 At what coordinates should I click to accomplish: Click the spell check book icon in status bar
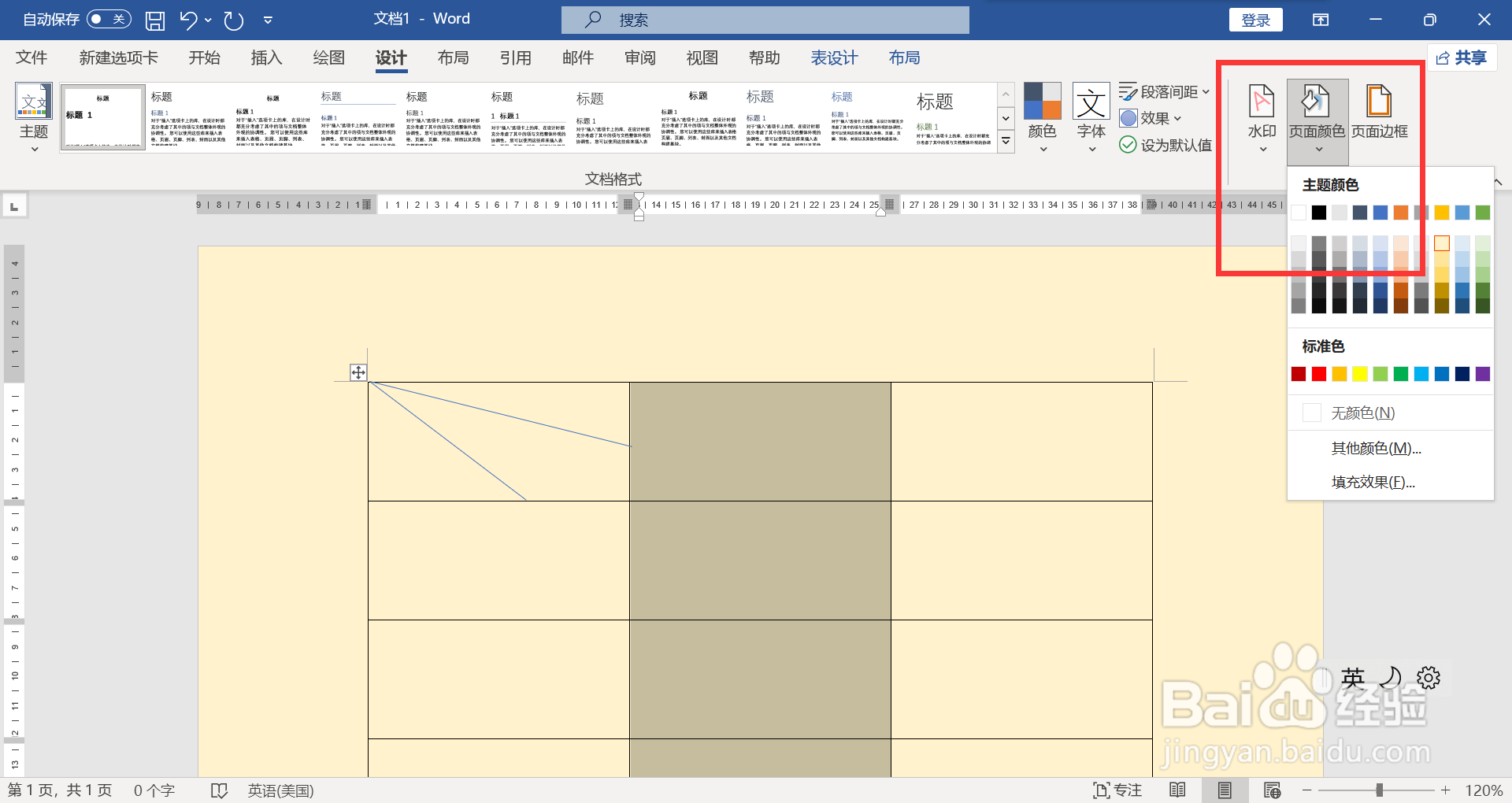coord(219,790)
